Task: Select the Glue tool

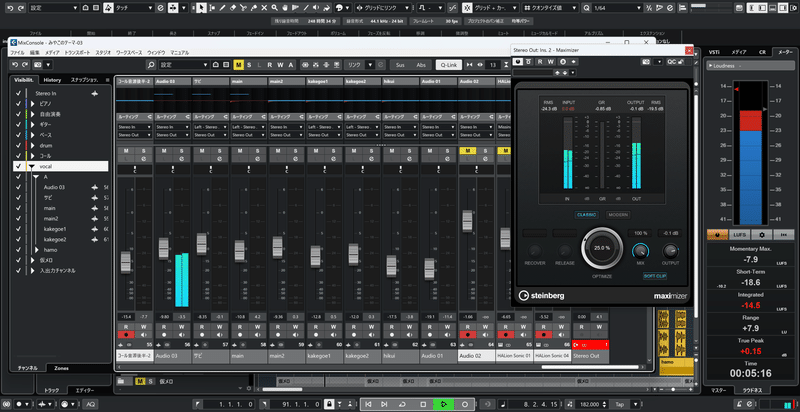Action: 253,8
